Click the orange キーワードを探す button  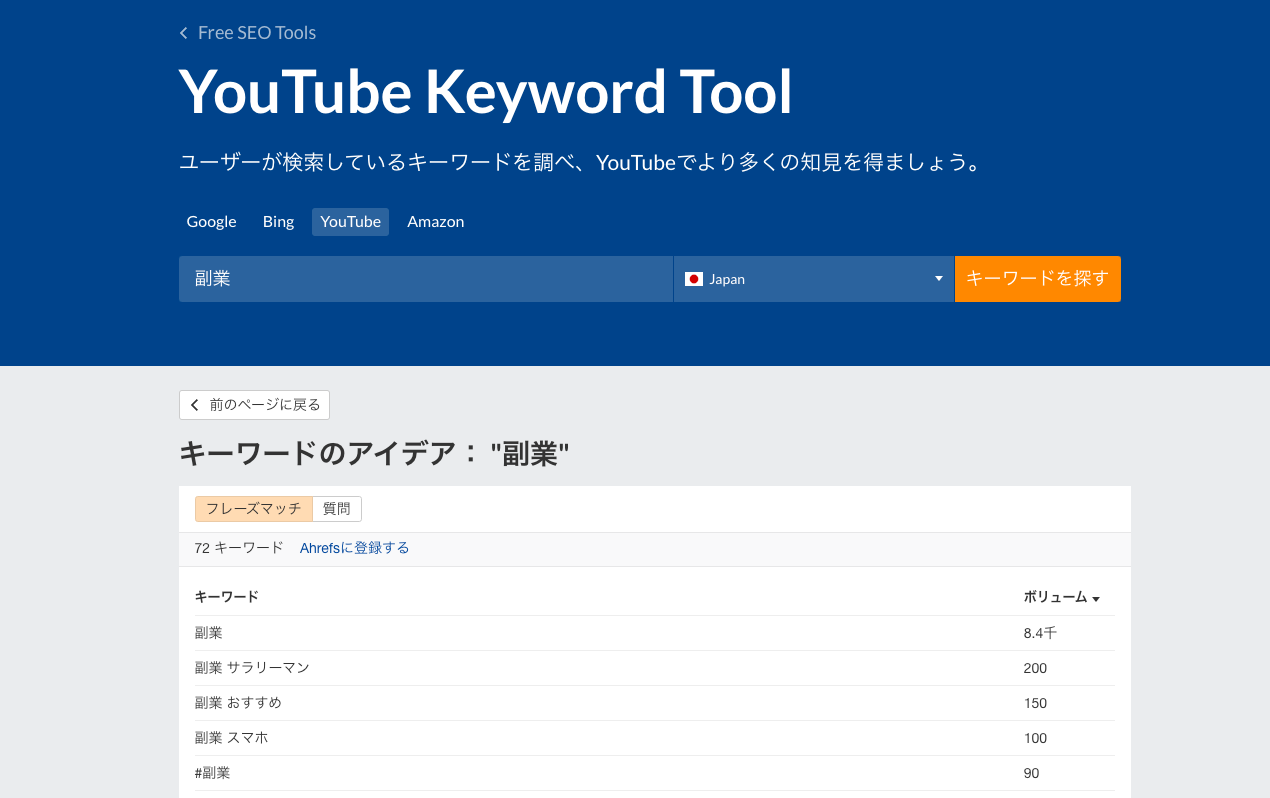click(x=1038, y=279)
